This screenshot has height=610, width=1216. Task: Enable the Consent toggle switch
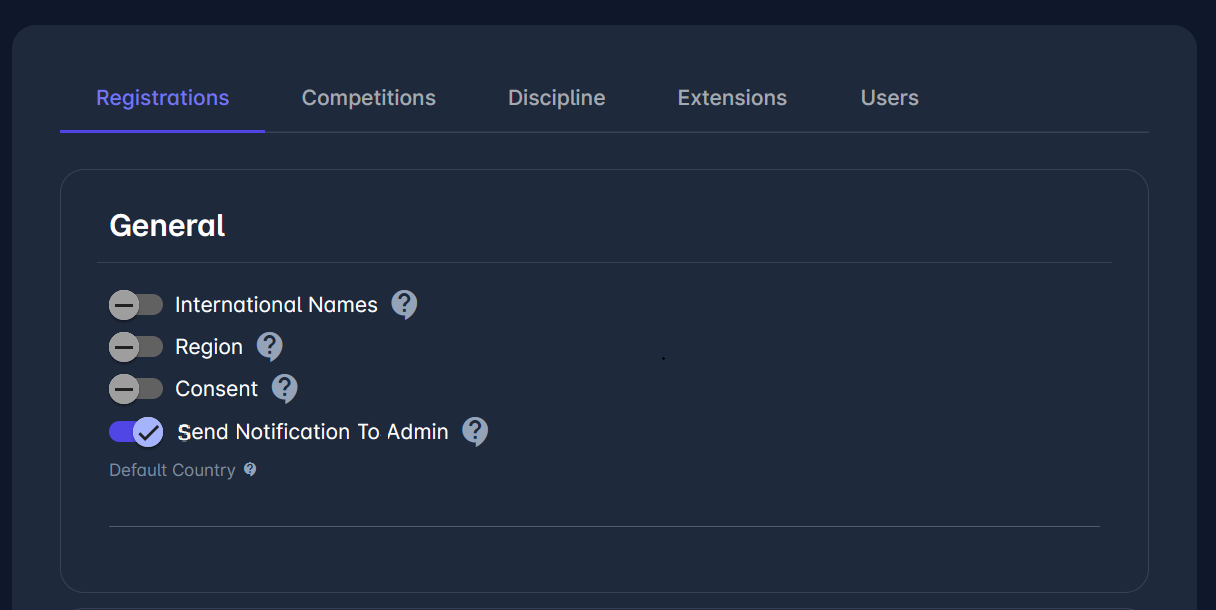136,389
